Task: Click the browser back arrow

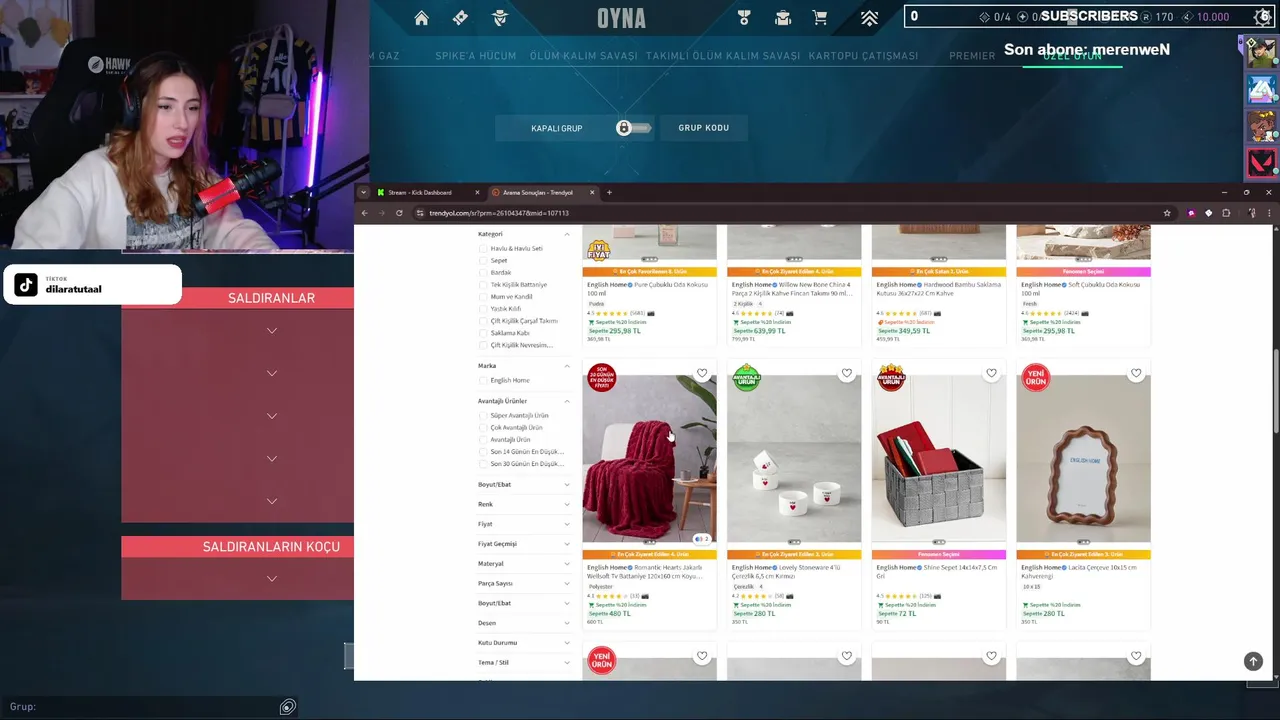Action: [x=365, y=213]
